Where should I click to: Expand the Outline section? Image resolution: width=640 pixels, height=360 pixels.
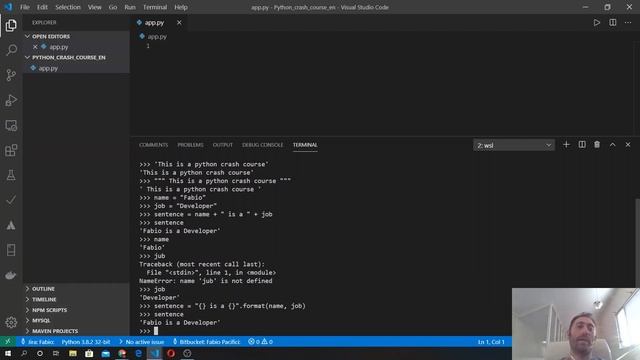click(x=76, y=289)
